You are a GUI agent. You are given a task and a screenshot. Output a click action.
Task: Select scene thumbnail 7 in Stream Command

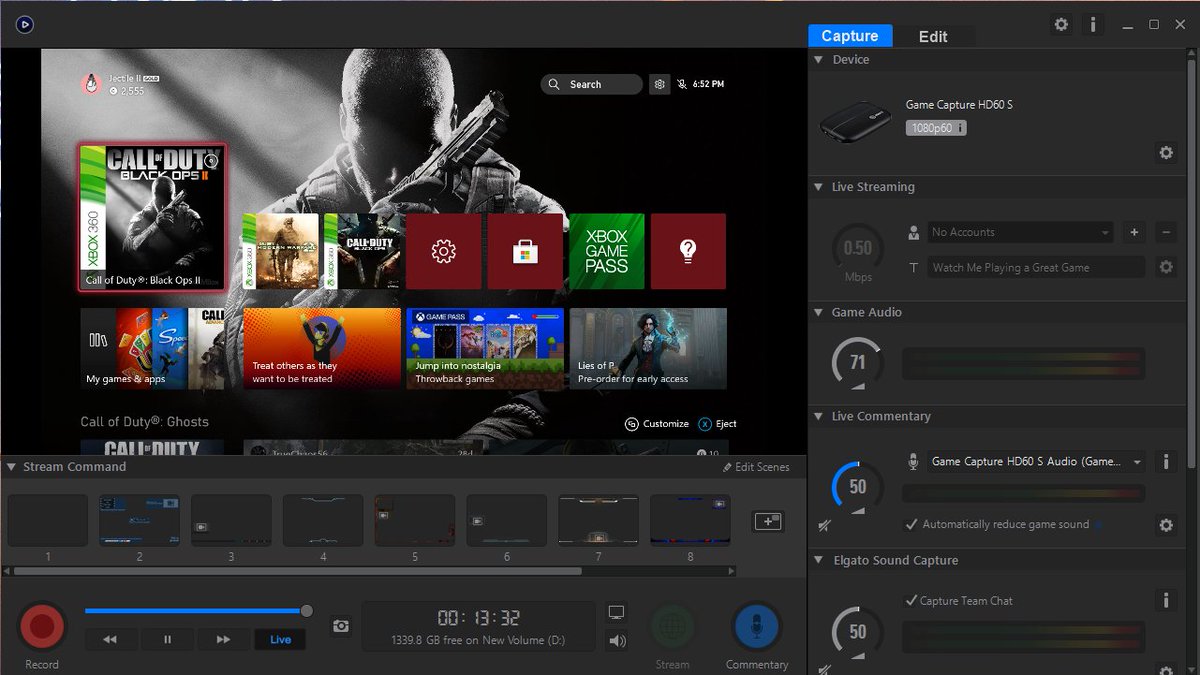(598, 520)
